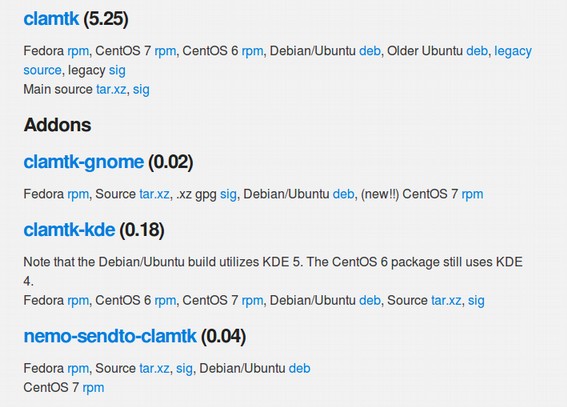
Task: Download the Main source tar.xz
Action: [111, 89]
